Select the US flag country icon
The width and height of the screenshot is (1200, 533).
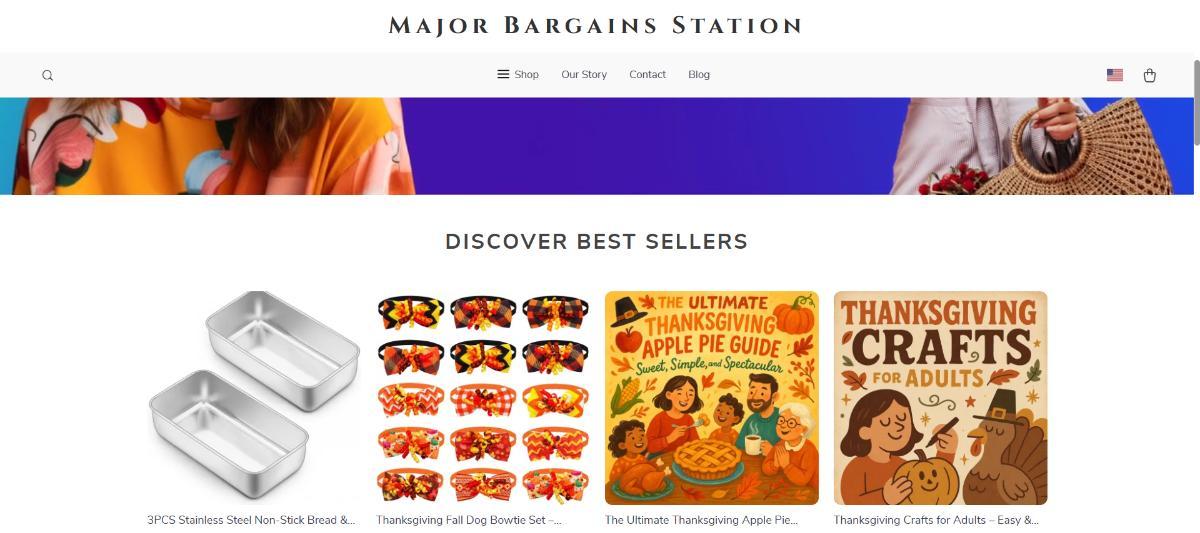tap(1114, 75)
